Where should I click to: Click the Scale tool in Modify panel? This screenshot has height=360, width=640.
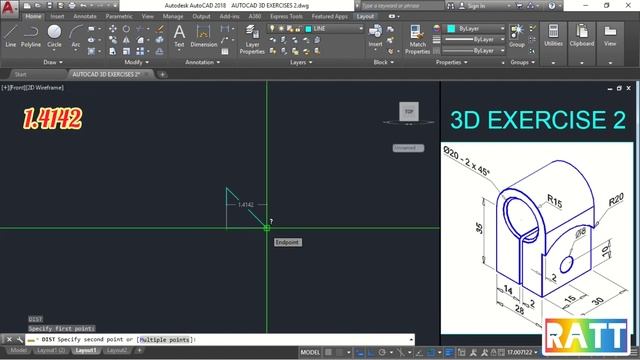pyautogui.click(x=127, y=51)
